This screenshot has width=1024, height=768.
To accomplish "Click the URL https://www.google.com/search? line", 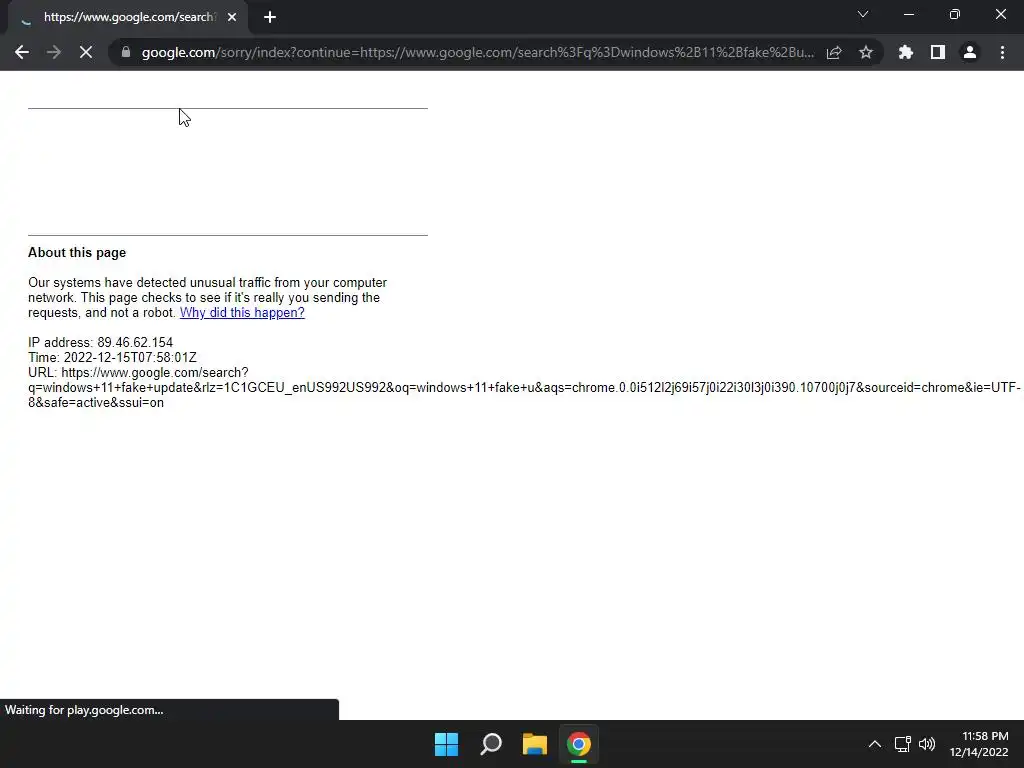I will (138, 372).
